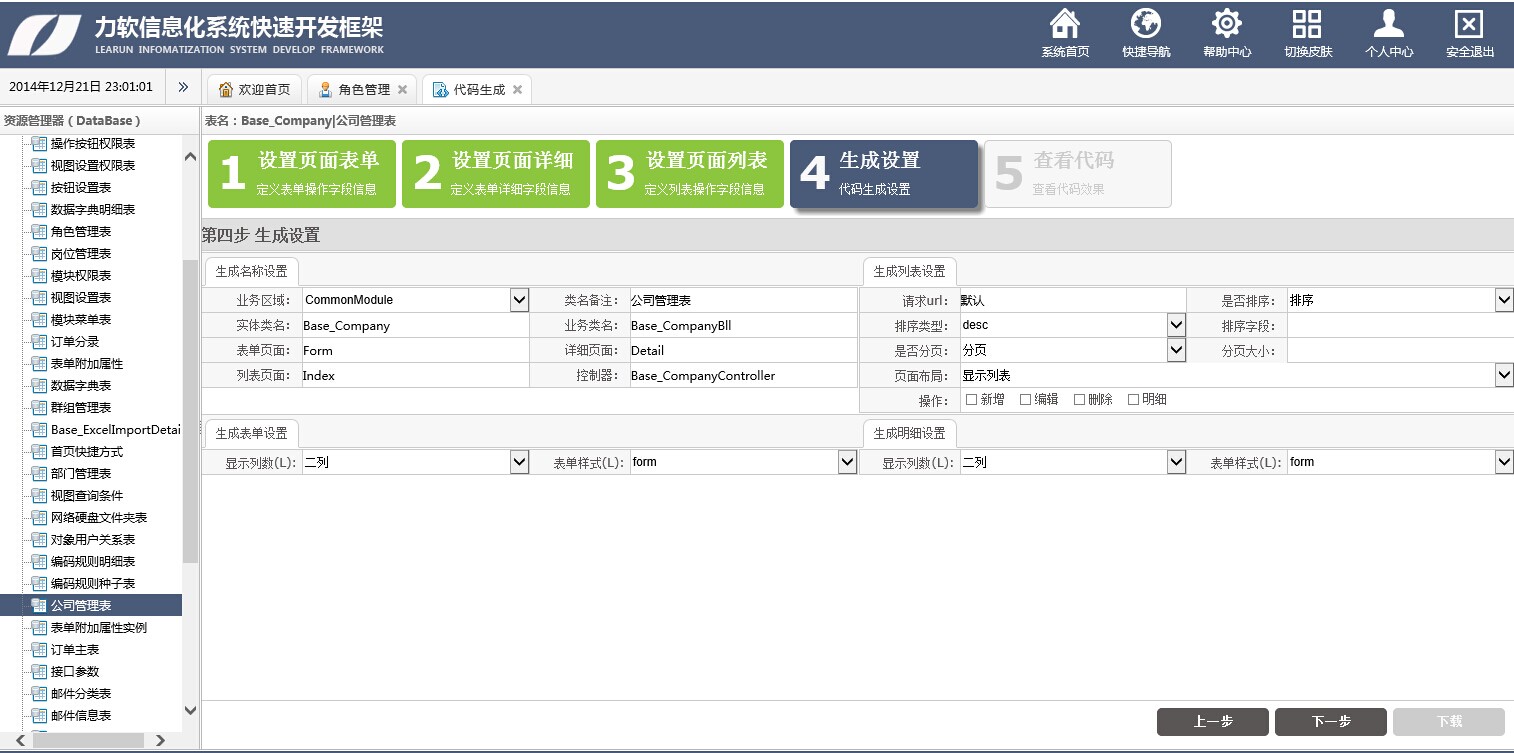1514x753 pixels.
Task: Select 订单主表 in the tree
Action: coord(75,649)
